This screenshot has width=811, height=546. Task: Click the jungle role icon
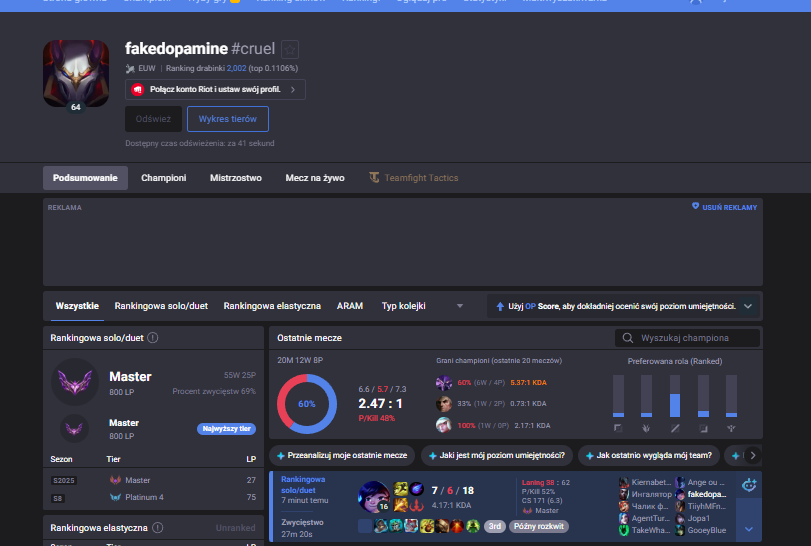(x=646, y=428)
